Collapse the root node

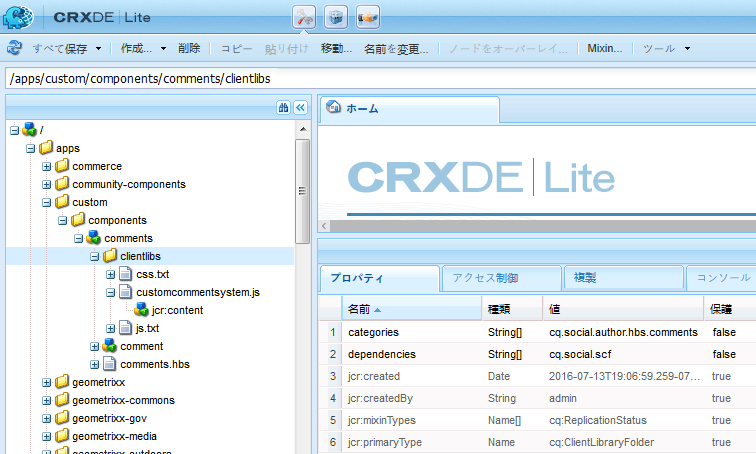click(x=14, y=130)
